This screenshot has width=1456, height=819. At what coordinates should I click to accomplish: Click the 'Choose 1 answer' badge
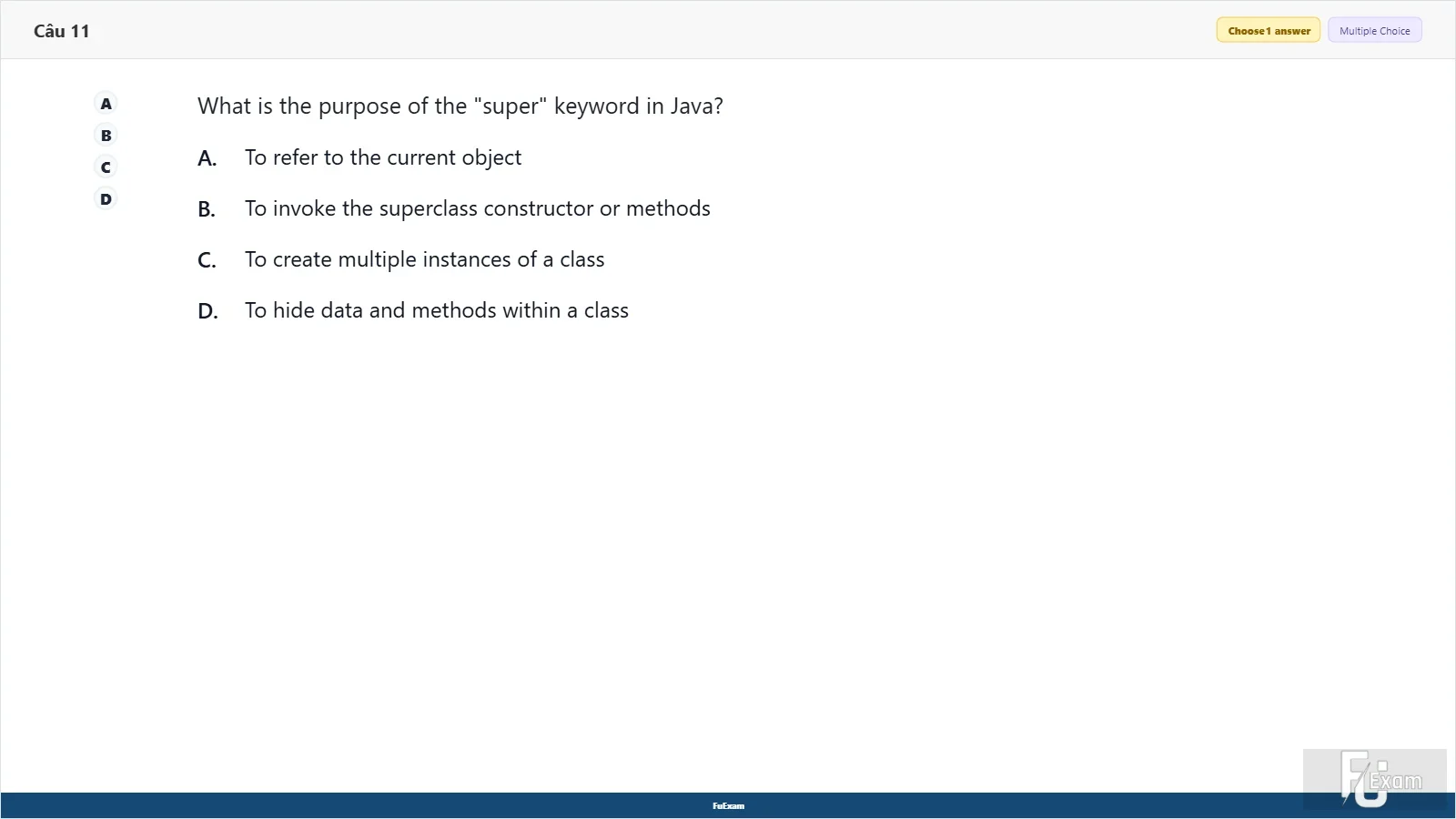pos(1269,31)
